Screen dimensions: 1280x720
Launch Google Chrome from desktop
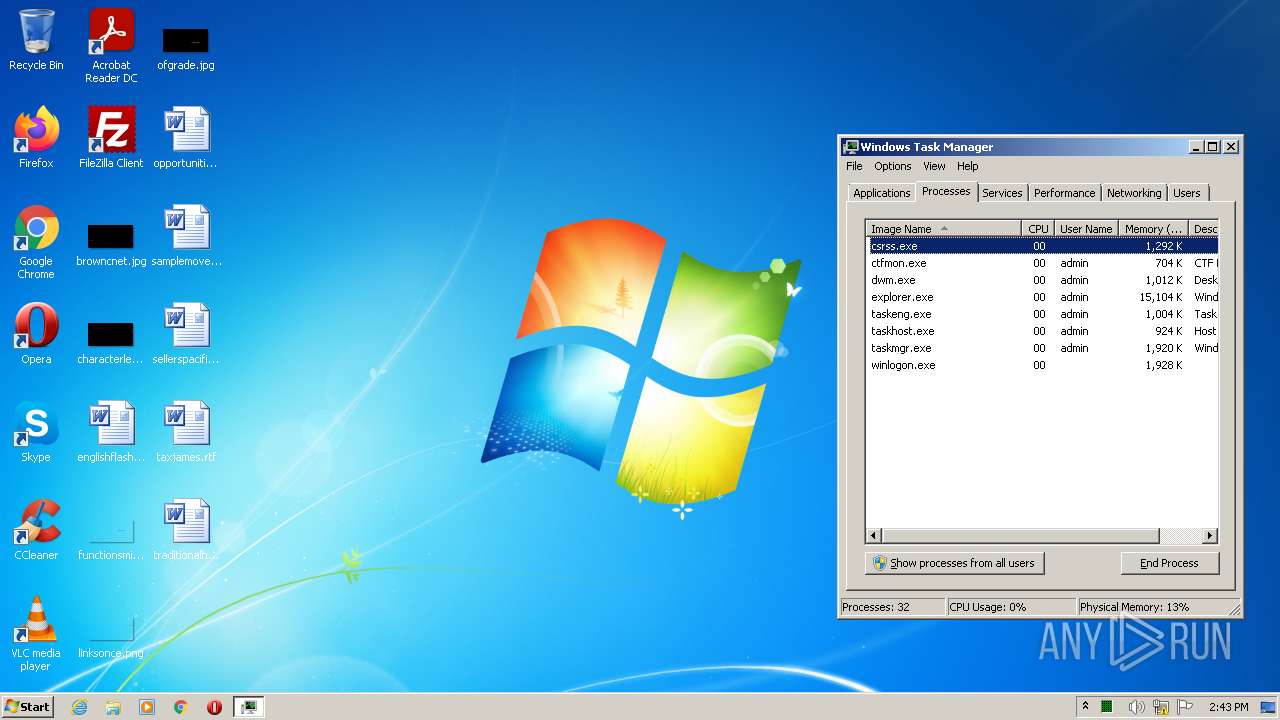pos(36,242)
